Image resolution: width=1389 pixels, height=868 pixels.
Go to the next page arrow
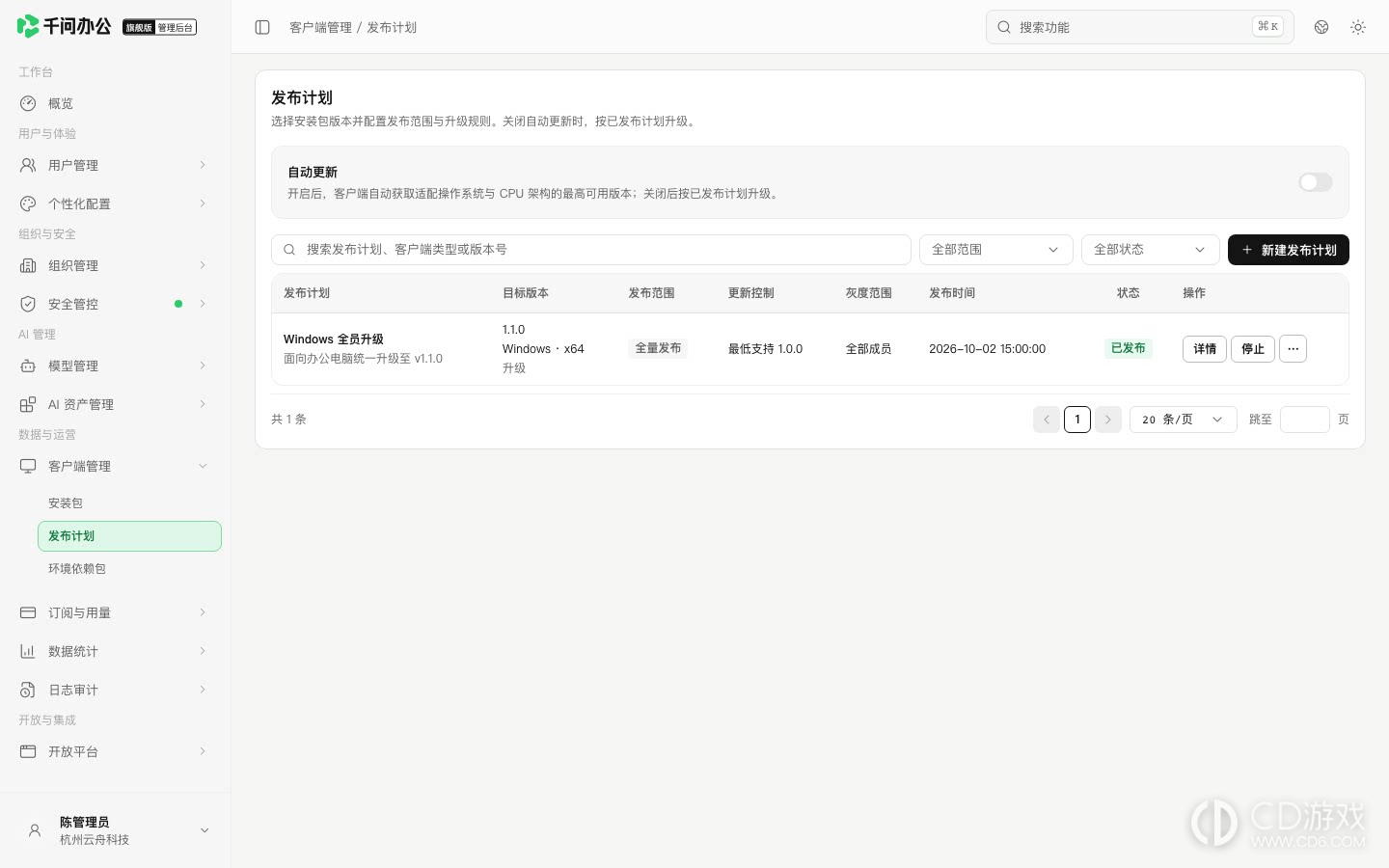point(1108,420)
